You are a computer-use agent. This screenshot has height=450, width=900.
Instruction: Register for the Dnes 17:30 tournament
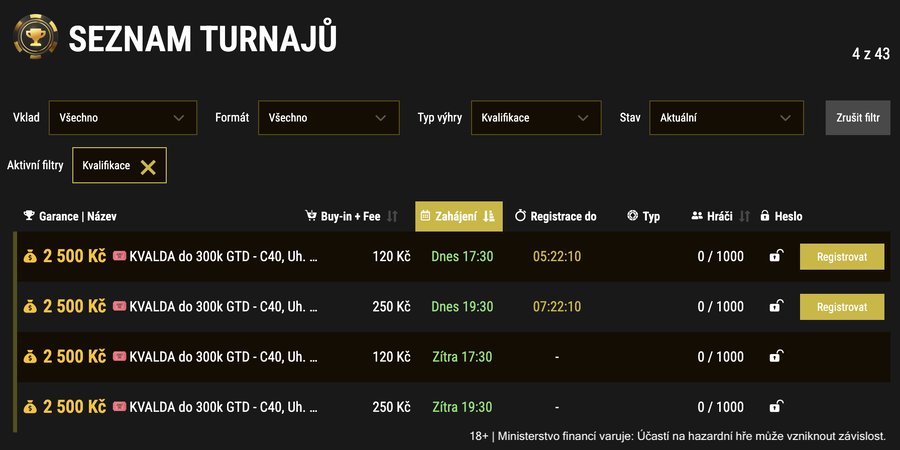(842, 257)
